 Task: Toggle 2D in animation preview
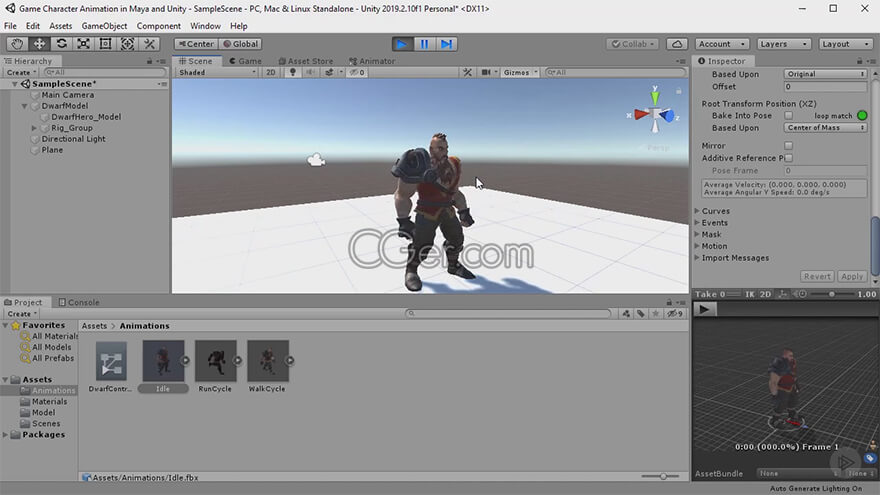point(766,294)
